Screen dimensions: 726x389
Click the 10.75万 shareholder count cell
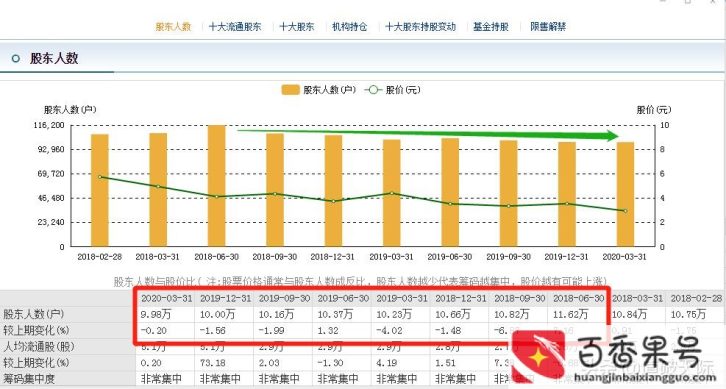(688, 314)
